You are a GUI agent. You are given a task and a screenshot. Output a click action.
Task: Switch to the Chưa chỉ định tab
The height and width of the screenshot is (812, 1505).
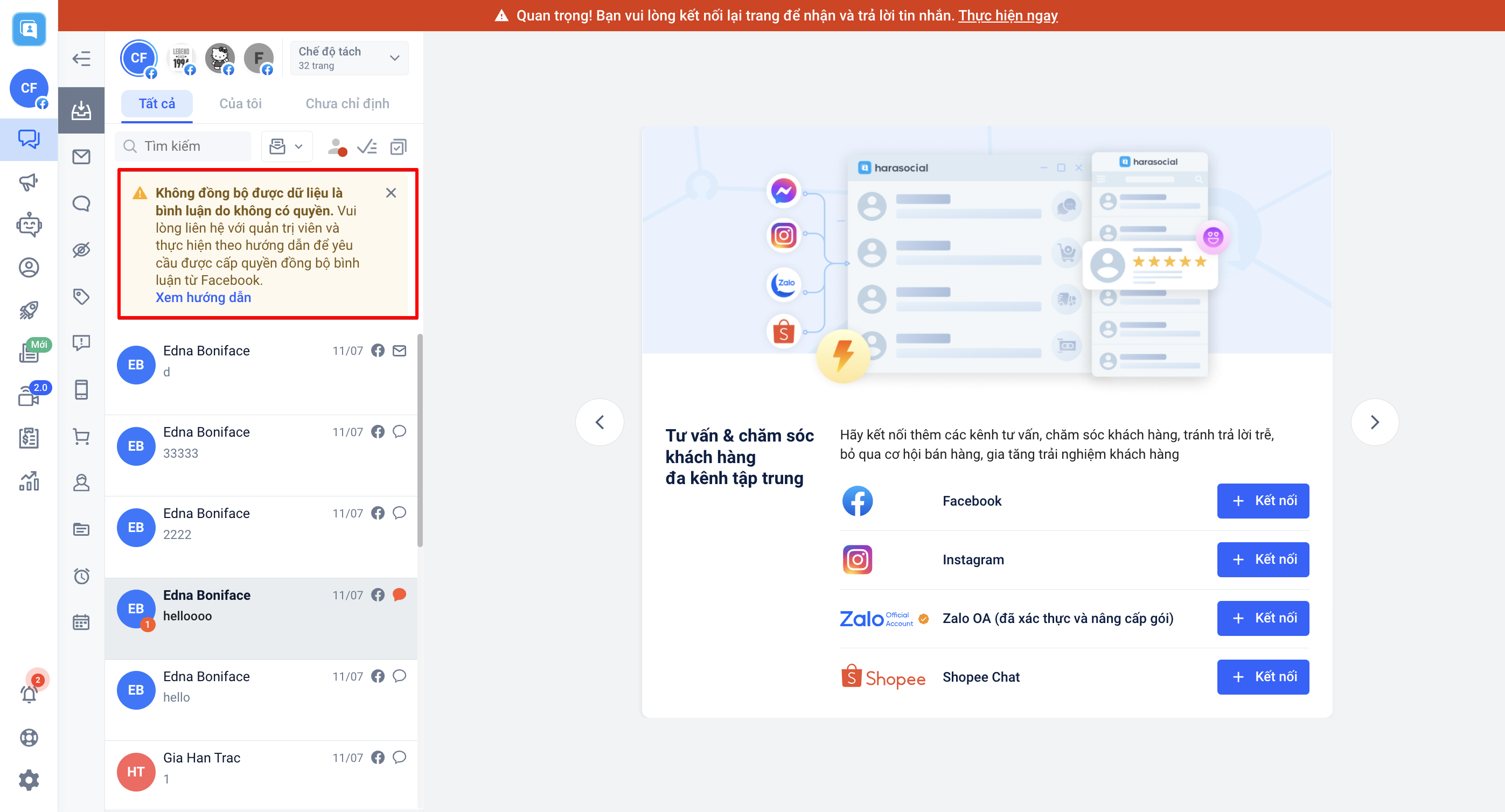347,104
